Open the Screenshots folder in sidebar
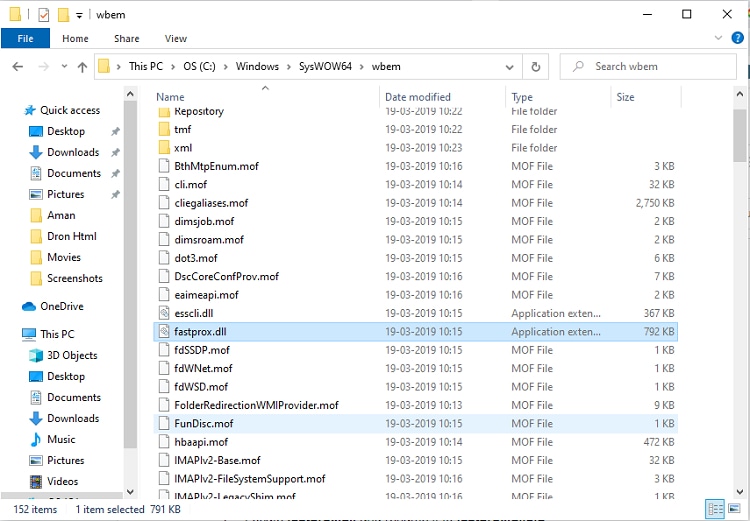Screen dimensions: 750x521 pyautogui.click(x=75, y=278)
